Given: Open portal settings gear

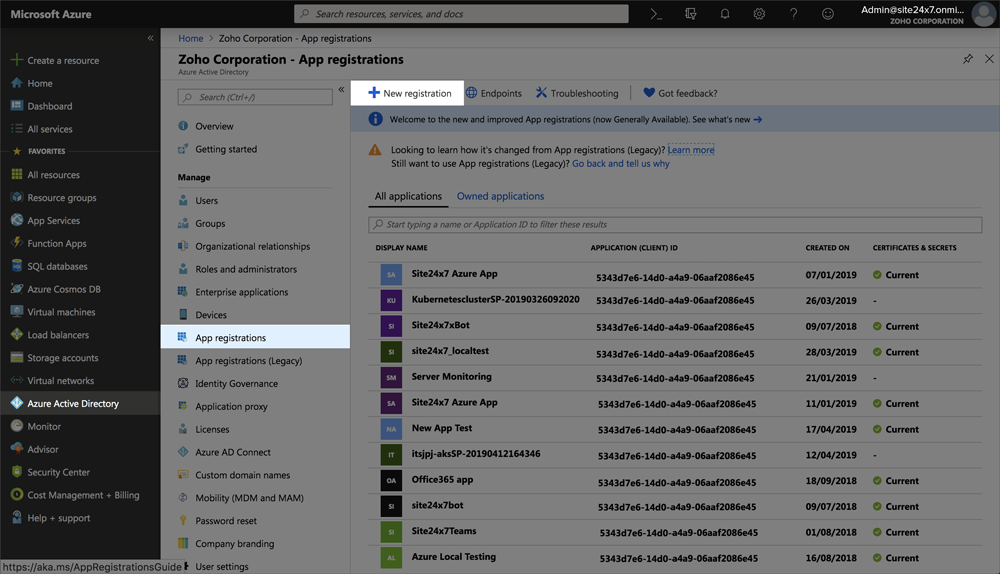Looking at the screenshot, I should point(759,13).
